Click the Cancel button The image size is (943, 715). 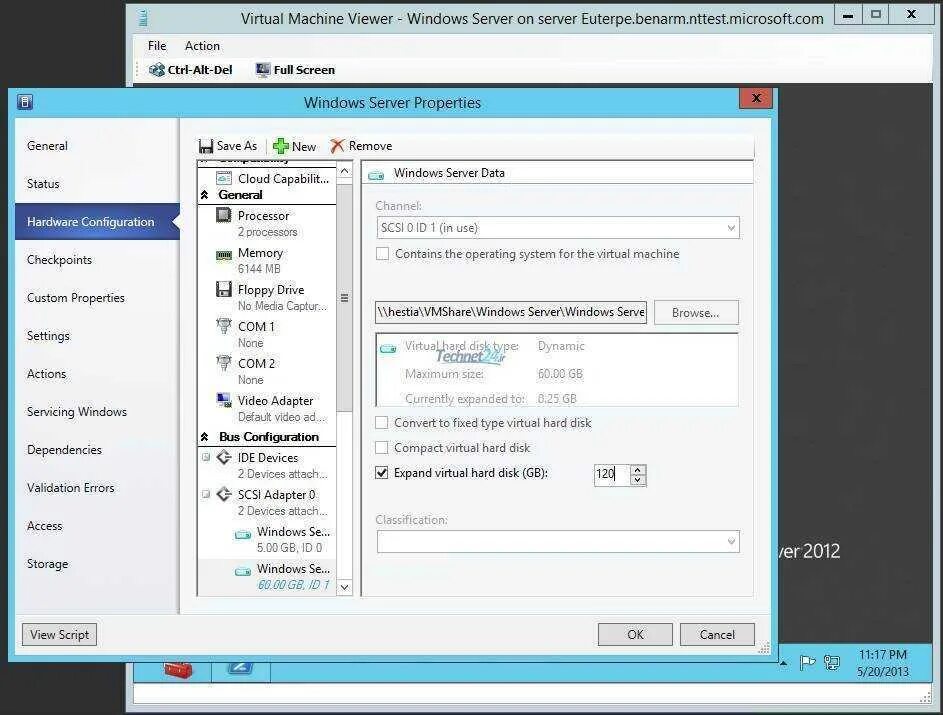click(x=717, y=634)
